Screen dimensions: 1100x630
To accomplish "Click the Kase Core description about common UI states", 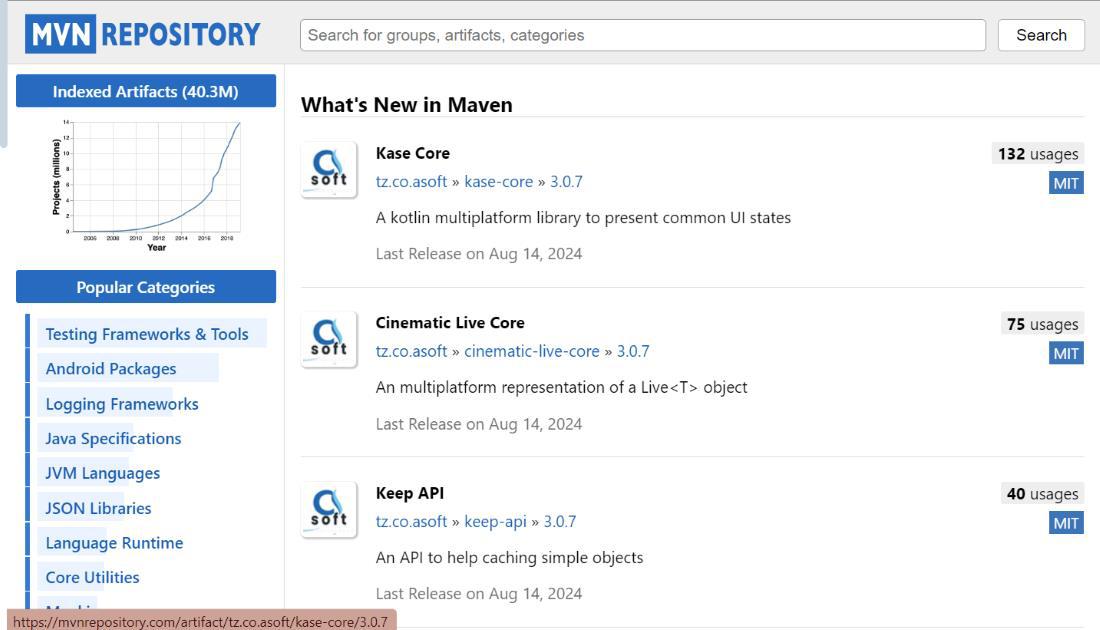I will tap(583, 218).
